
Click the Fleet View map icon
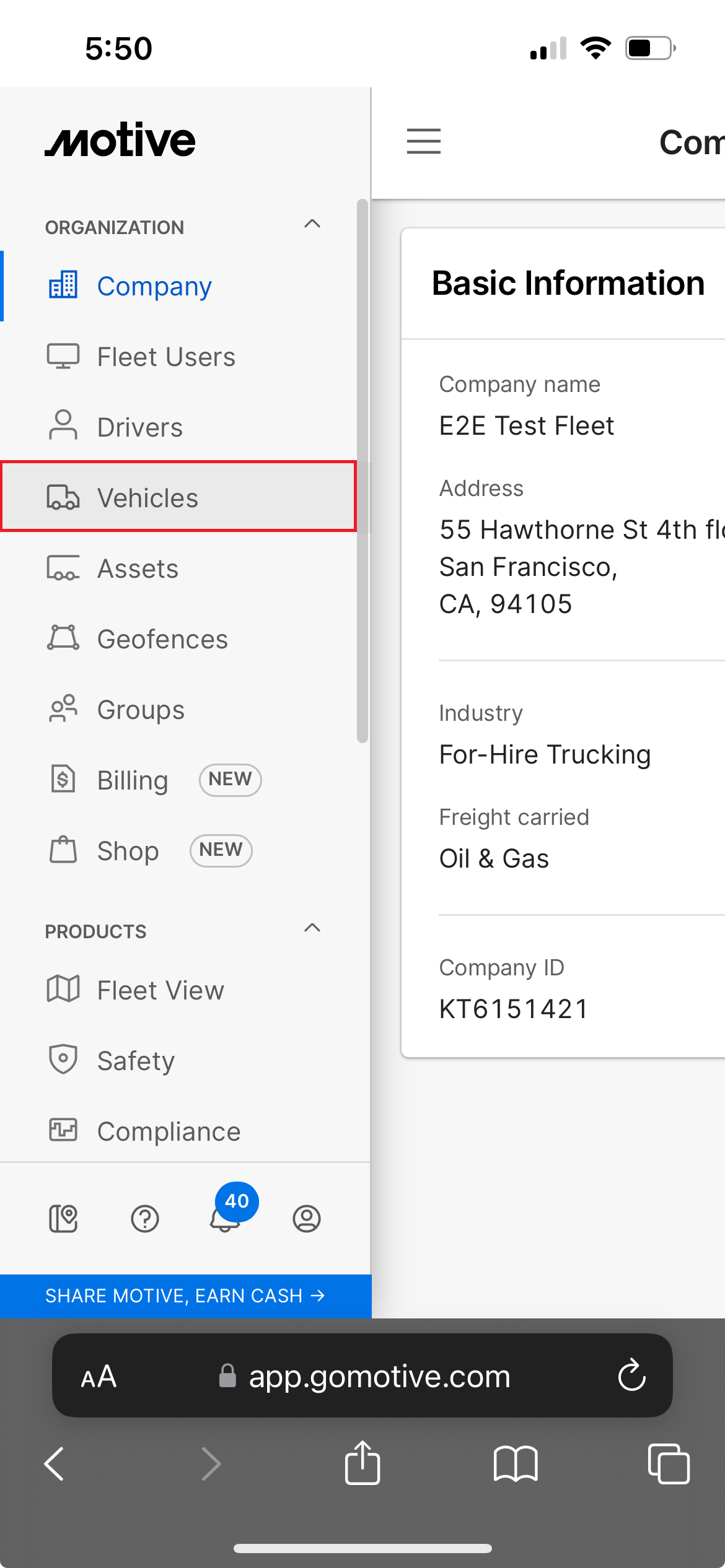pyautogui.click(x=63, y=989)
